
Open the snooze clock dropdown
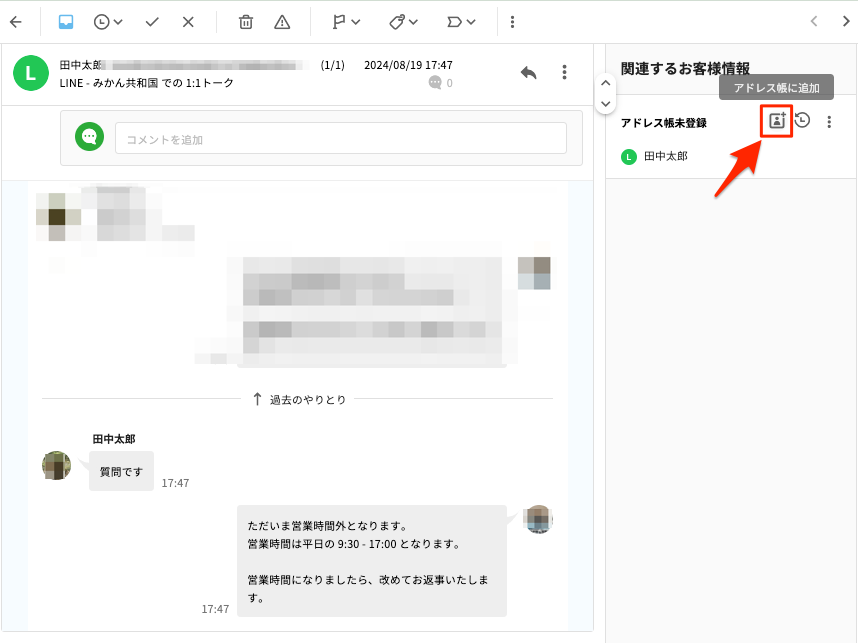point(108,21)
